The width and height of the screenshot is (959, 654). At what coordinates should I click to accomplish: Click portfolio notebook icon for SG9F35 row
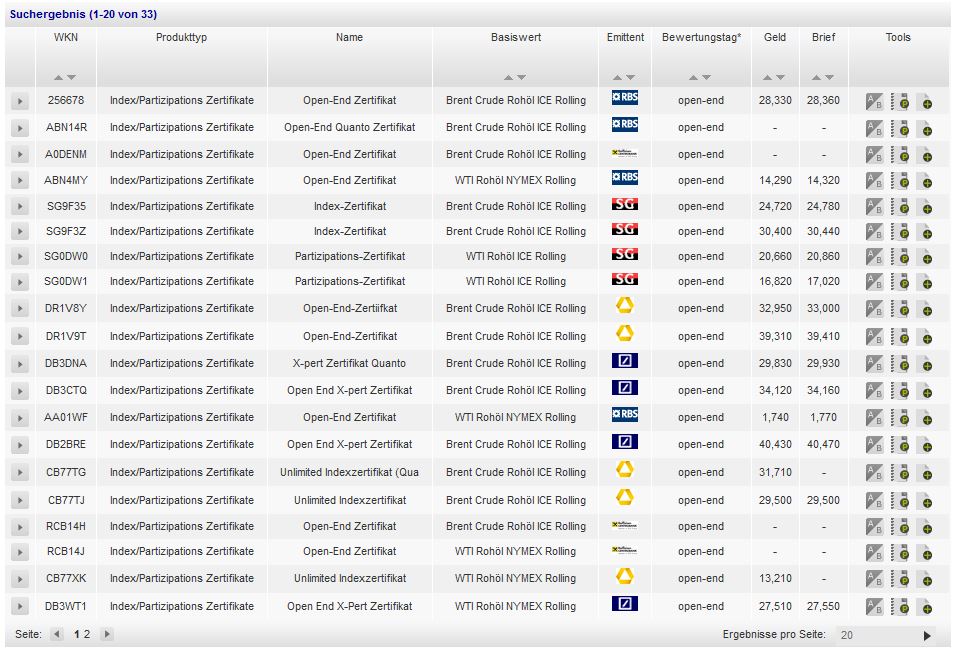[899, 207]
